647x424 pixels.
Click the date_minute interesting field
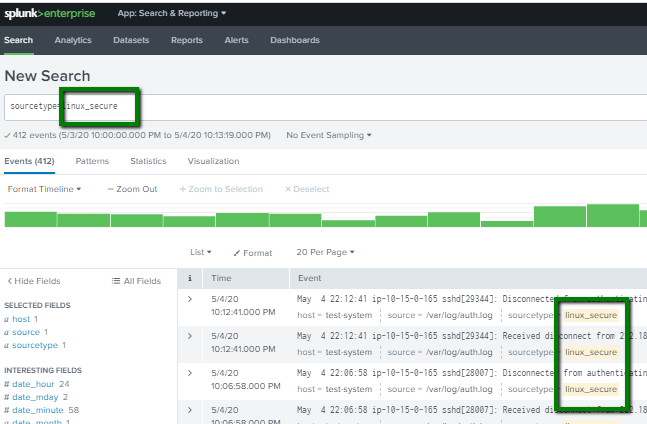tap(38, 410)
